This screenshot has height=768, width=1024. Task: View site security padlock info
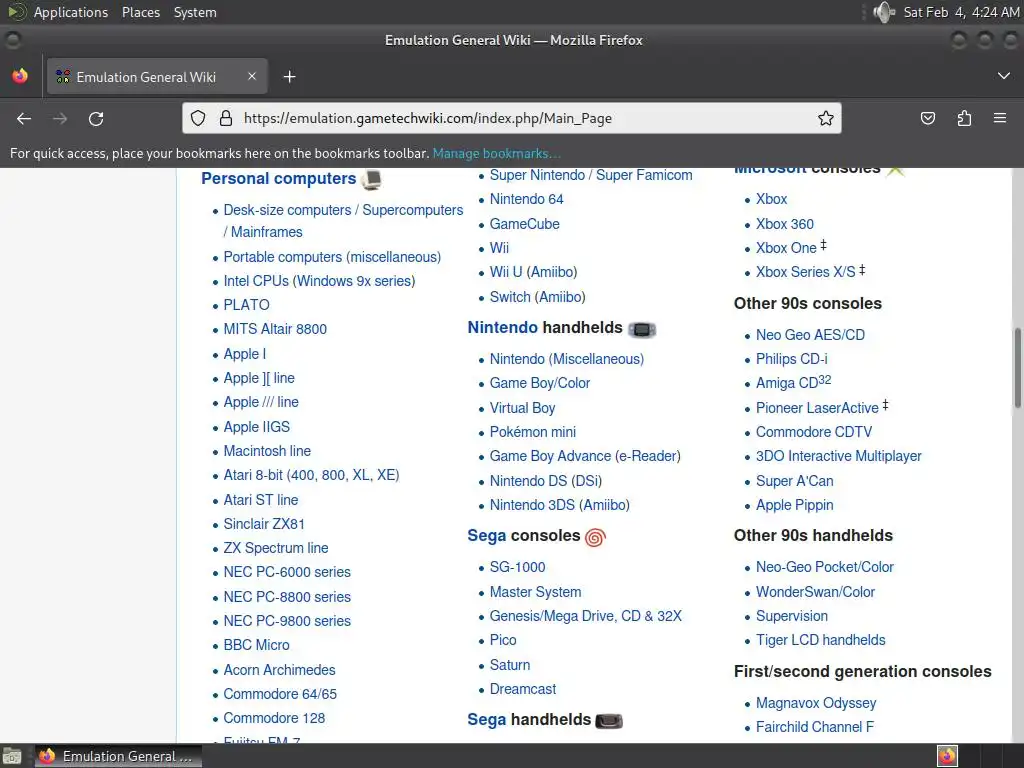tap(226, 118)
